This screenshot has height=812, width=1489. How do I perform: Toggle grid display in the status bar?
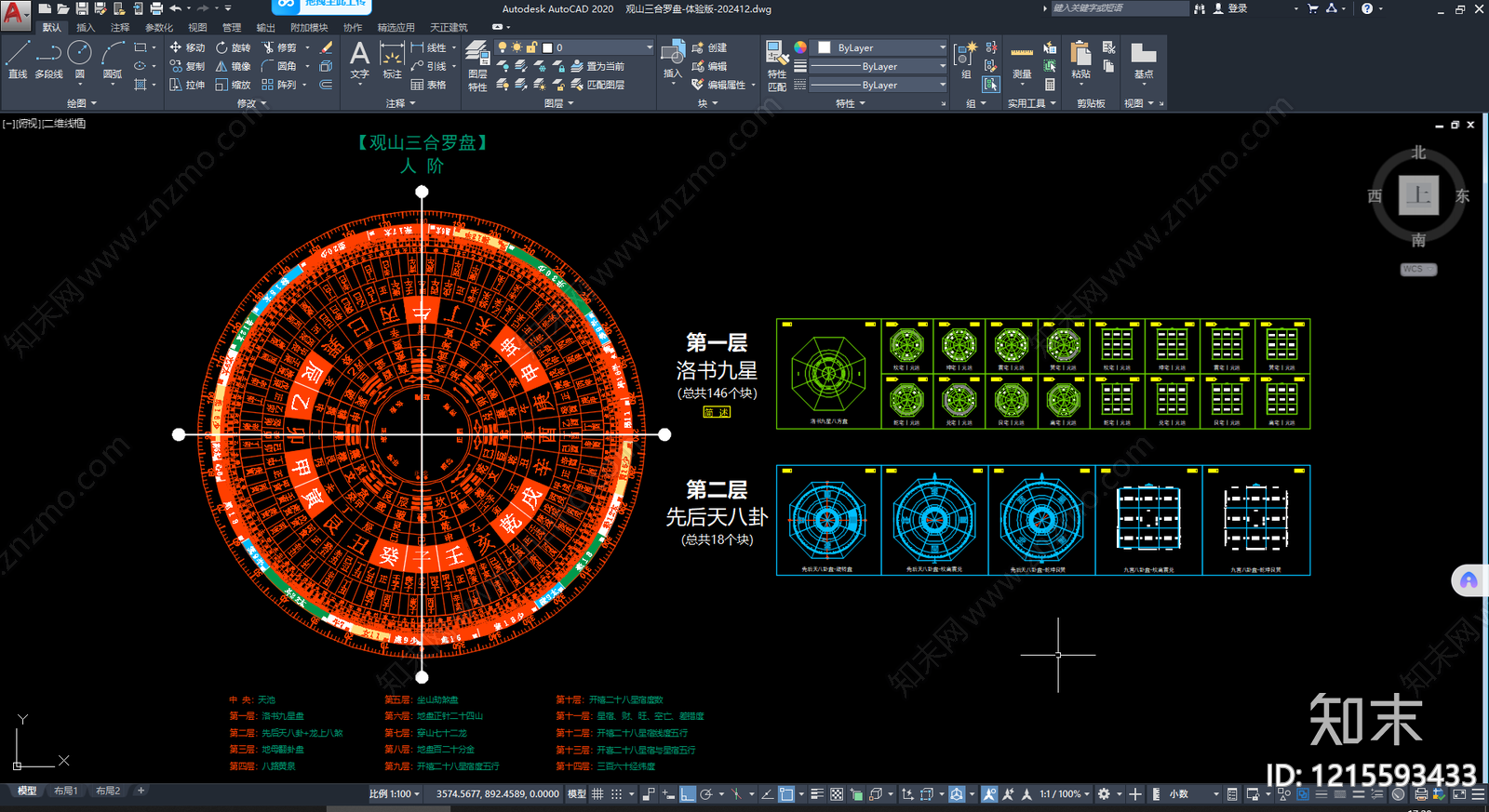click(598, 794)
